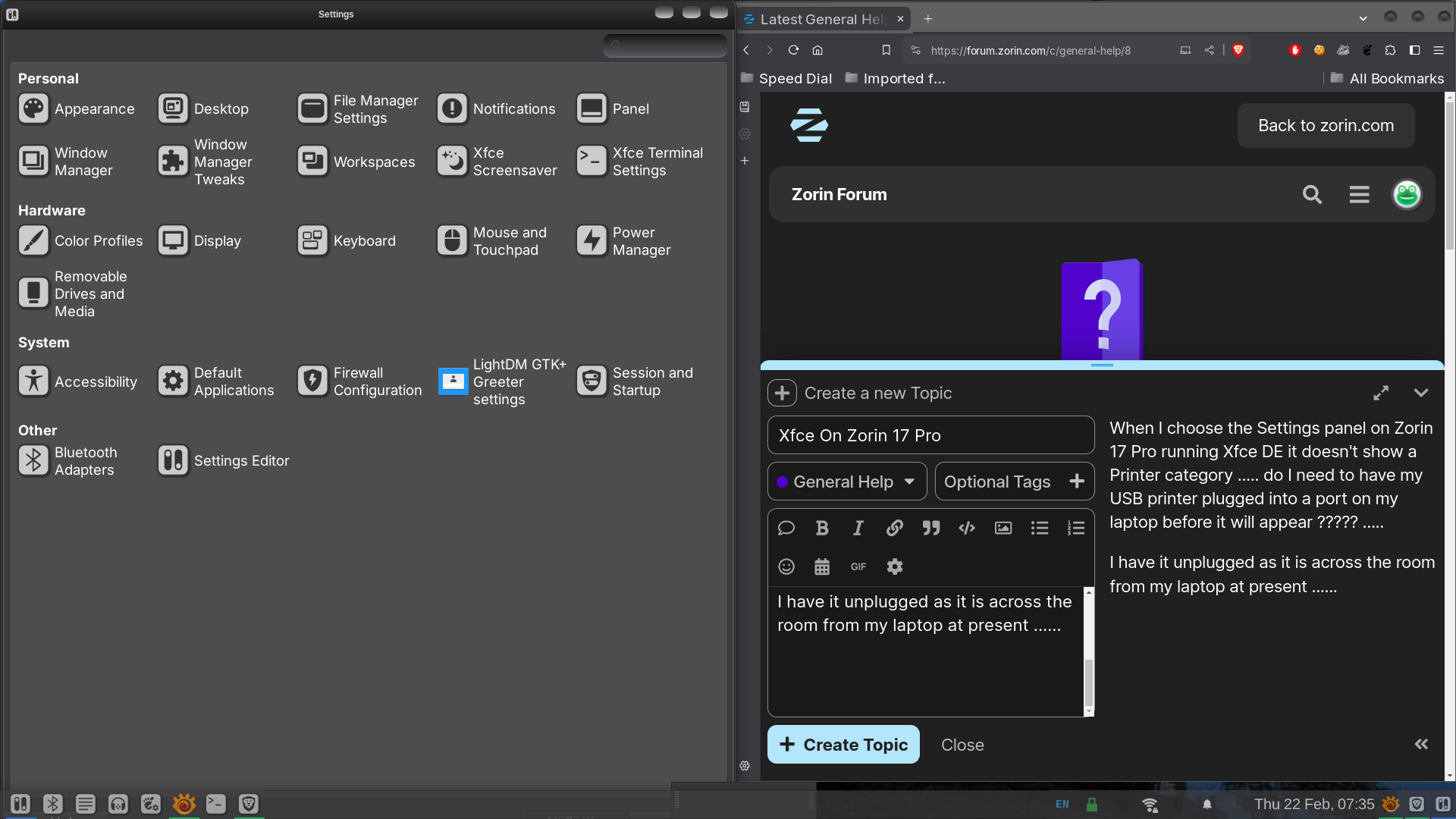Click the network icon in the system tray
Viewport: 1456px width, 819px height.
(1149, 804)
